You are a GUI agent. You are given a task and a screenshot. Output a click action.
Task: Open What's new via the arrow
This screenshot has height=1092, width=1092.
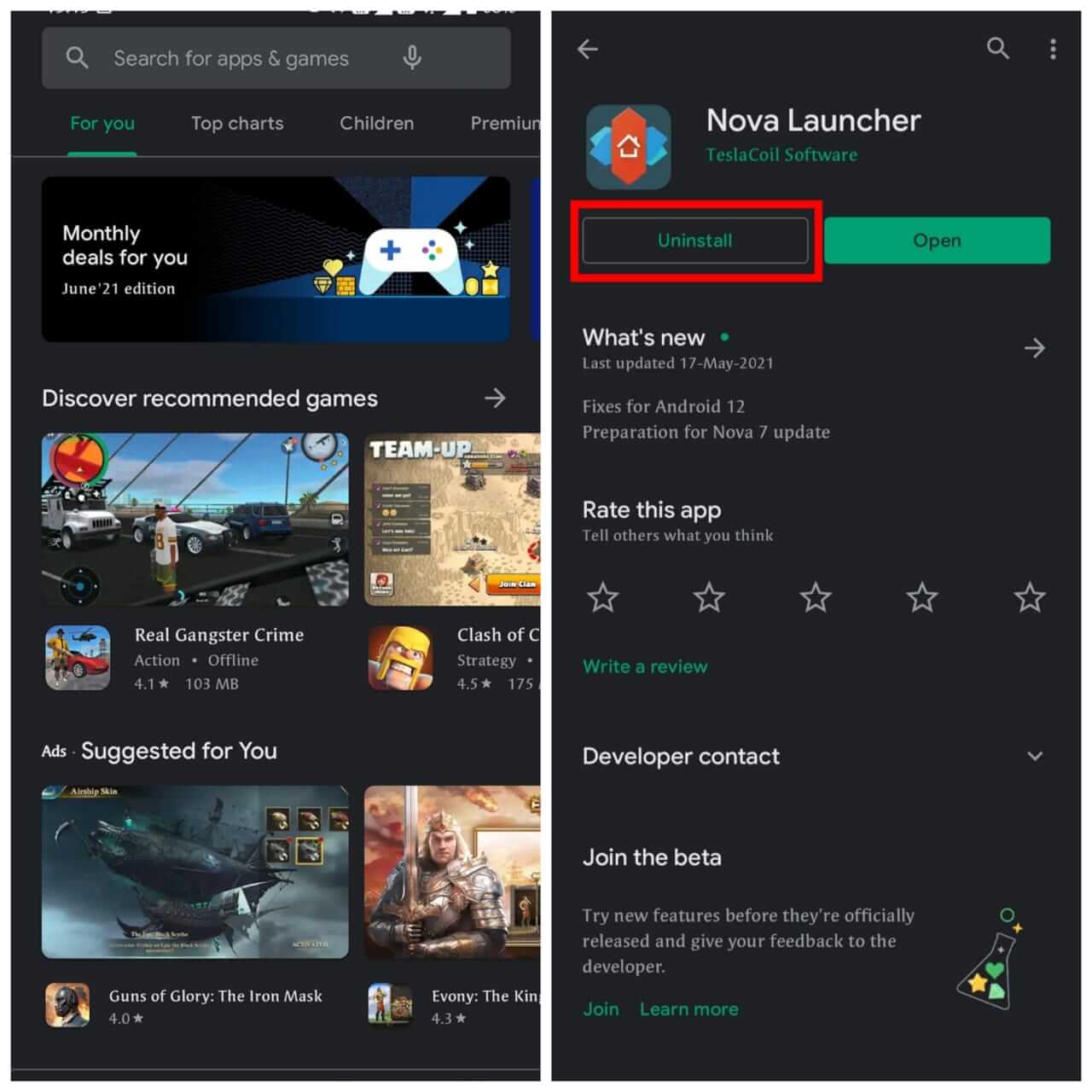coord(1035,348)
